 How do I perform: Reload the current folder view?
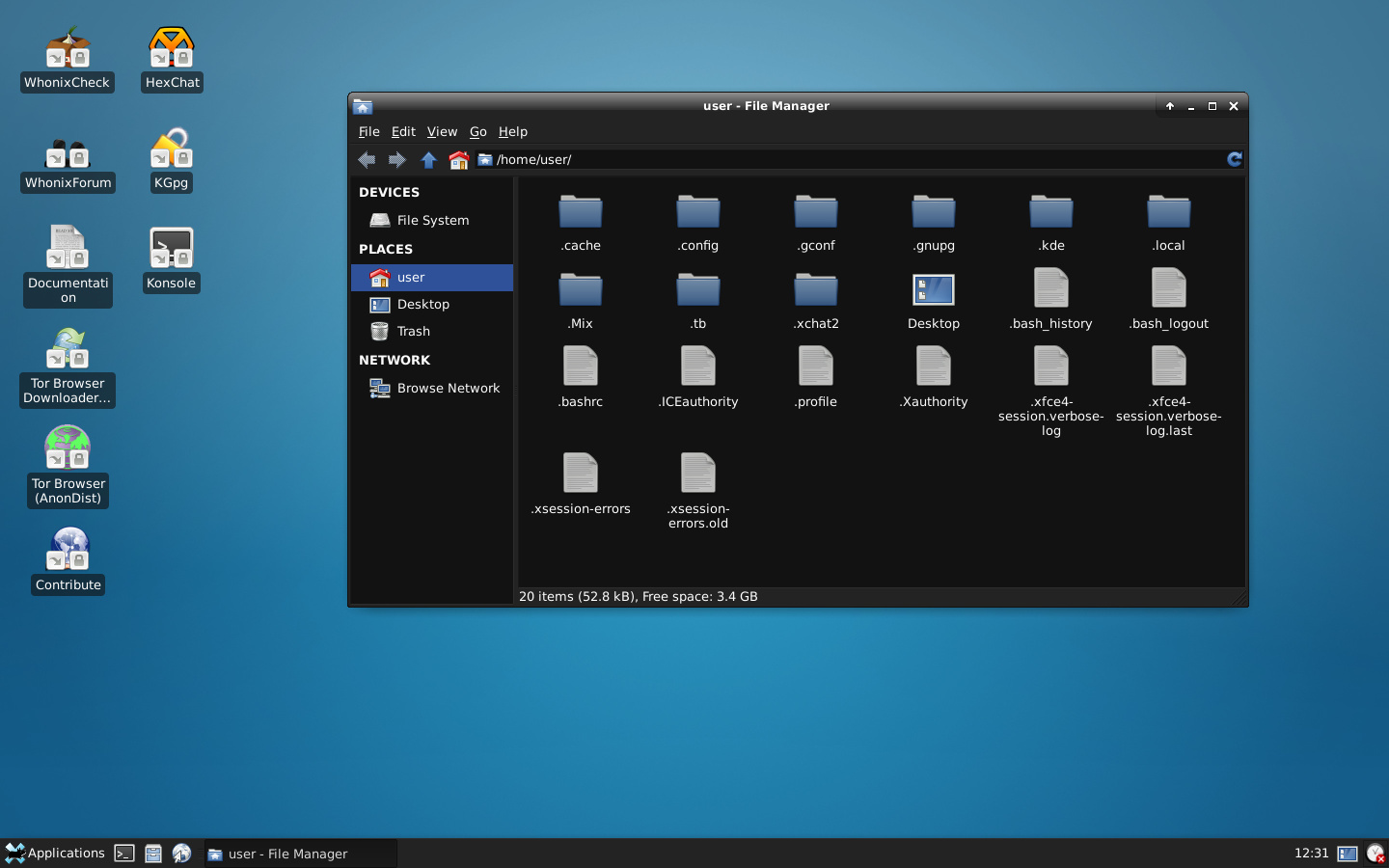click(x=1234, y=159)
